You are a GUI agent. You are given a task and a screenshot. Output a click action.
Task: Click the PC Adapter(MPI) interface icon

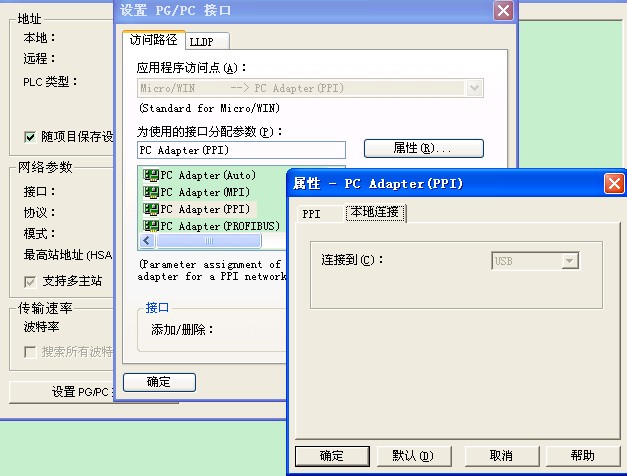[151, 192]
